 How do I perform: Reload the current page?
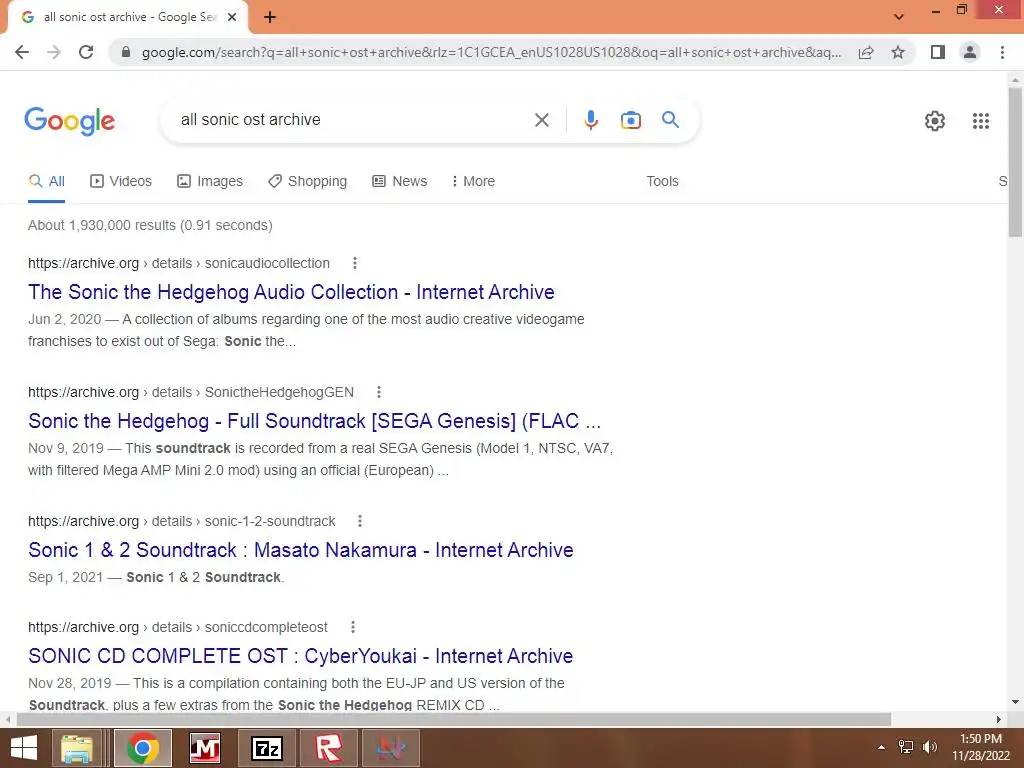click(86, 52)
